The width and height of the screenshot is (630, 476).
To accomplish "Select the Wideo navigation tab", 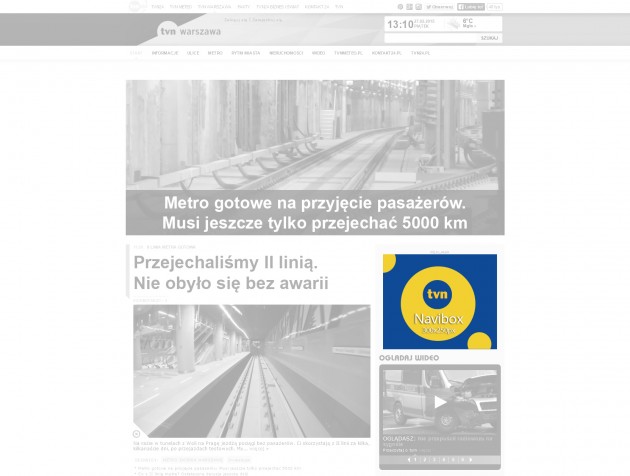I will 318,52.
